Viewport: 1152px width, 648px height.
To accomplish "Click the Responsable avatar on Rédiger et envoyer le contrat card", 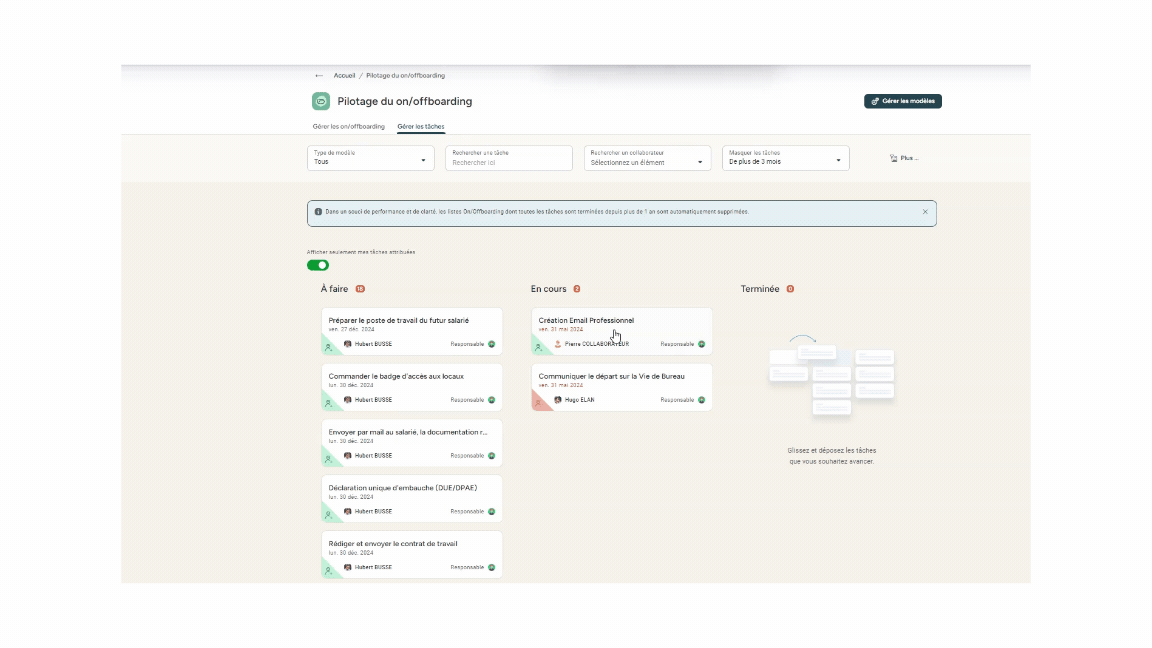I will [491, 567].
